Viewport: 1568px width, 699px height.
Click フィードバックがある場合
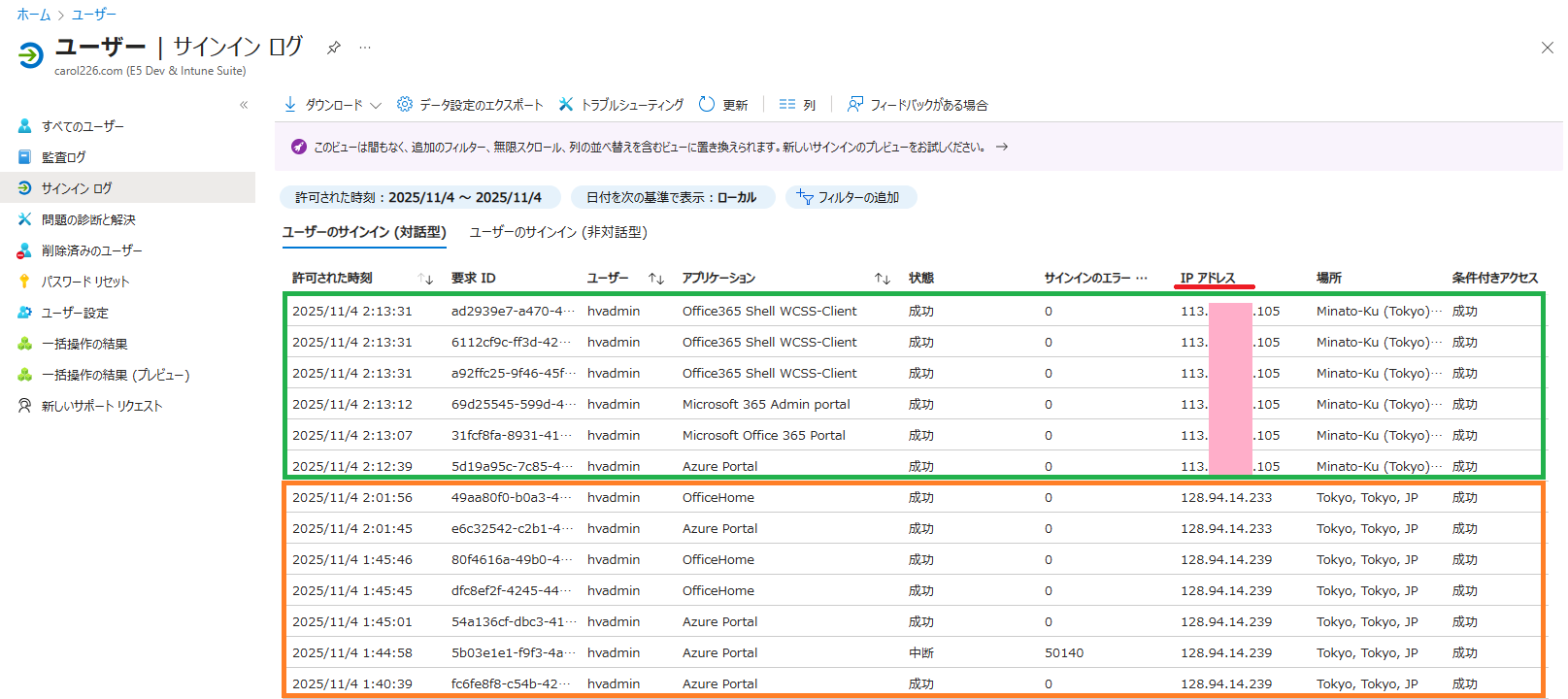(917, 105)
